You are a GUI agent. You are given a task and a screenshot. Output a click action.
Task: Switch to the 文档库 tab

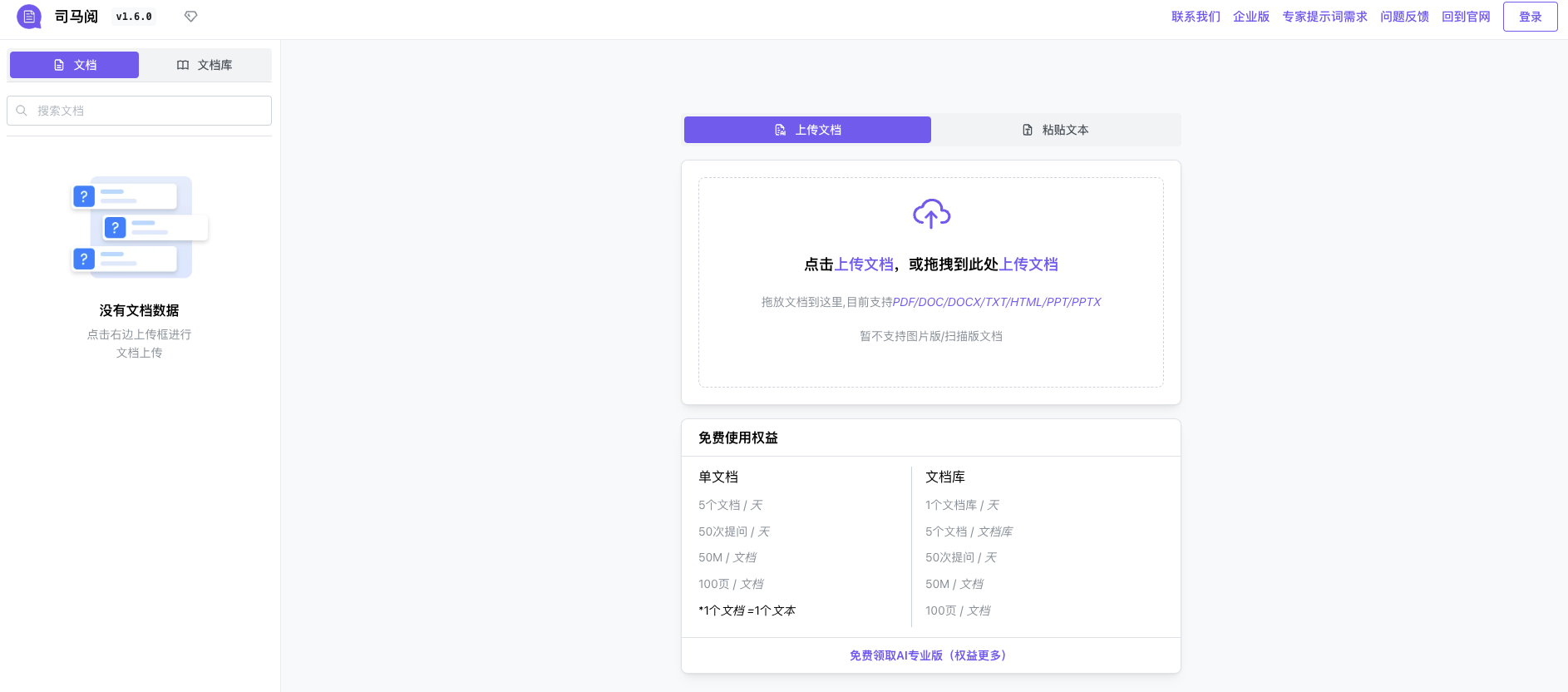tap(205, 65)
